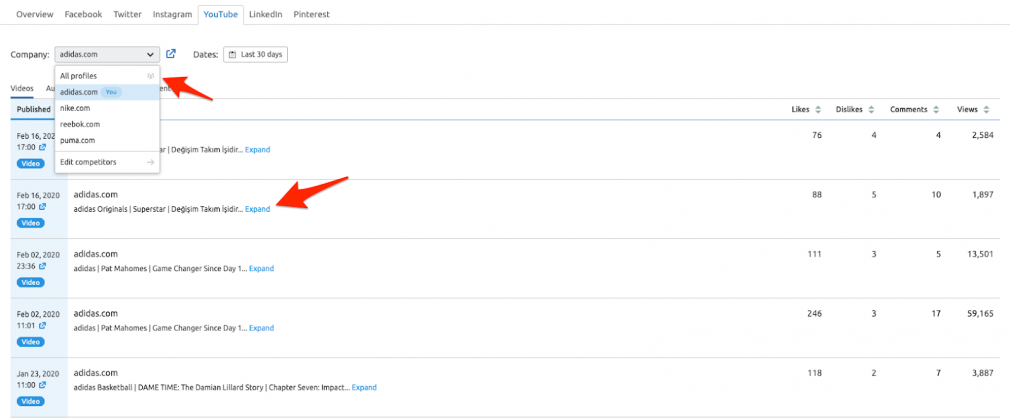
Task: Select the YouTube tab
Action: [x=221, y=14]
